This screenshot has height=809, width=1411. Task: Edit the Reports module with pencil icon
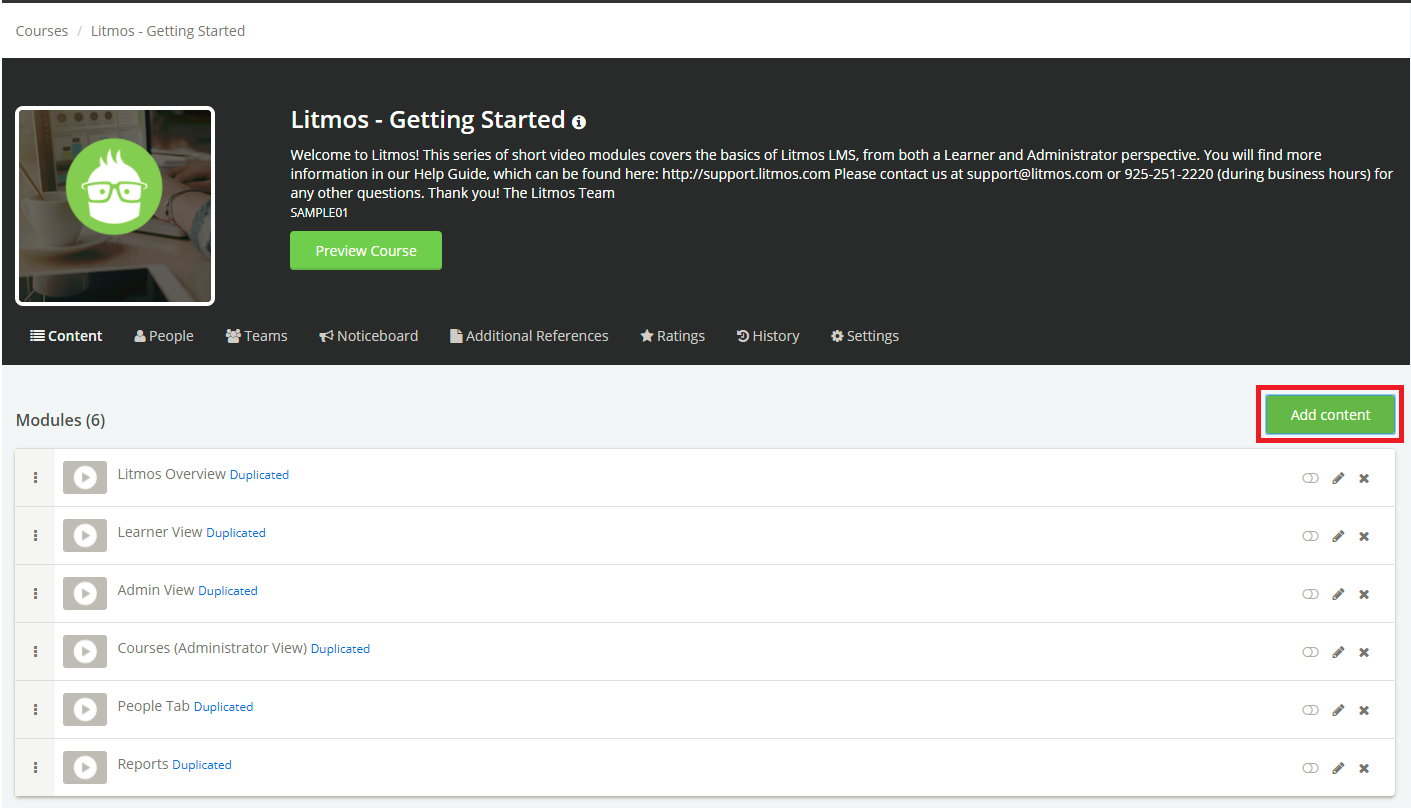click(1338, 768)
